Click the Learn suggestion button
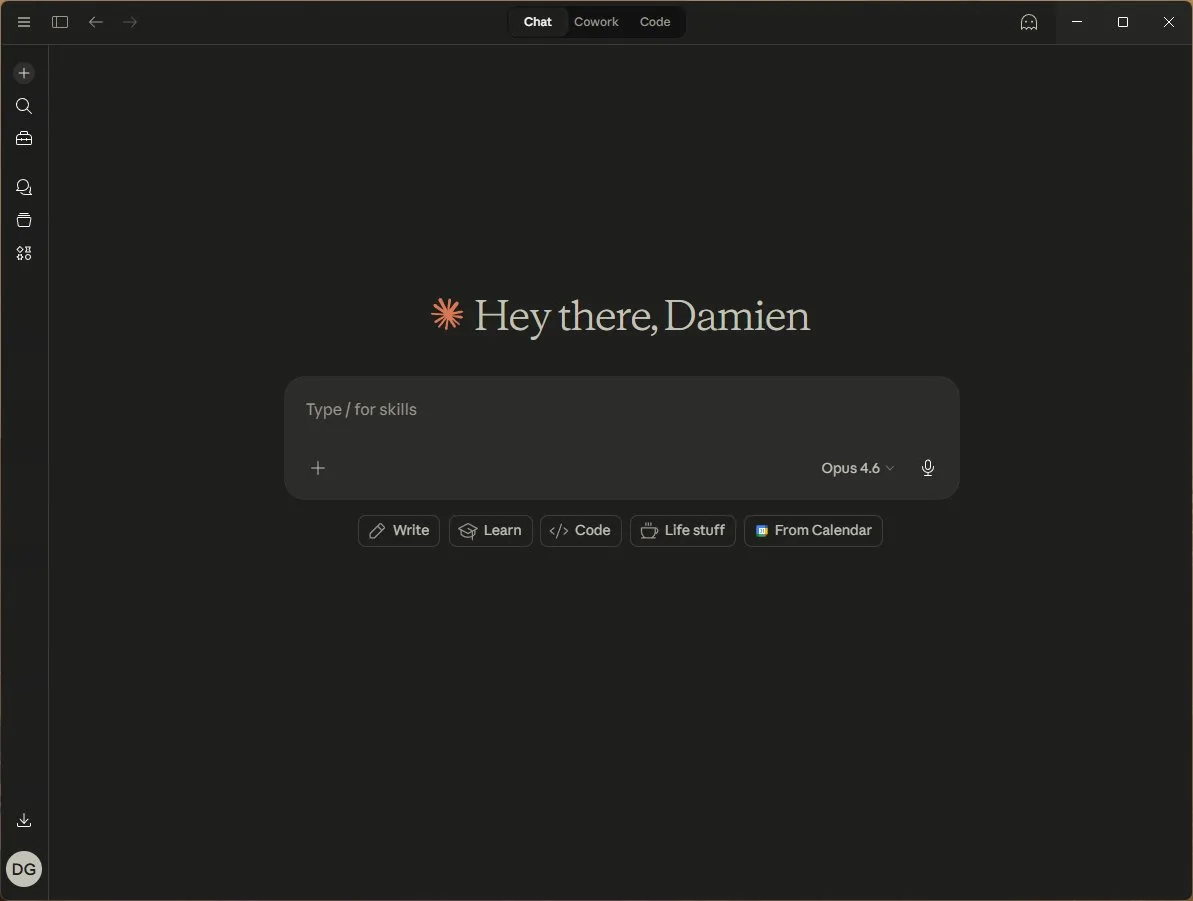The width and height of the screenshot is (1193, 901). (x=491, y=530)
